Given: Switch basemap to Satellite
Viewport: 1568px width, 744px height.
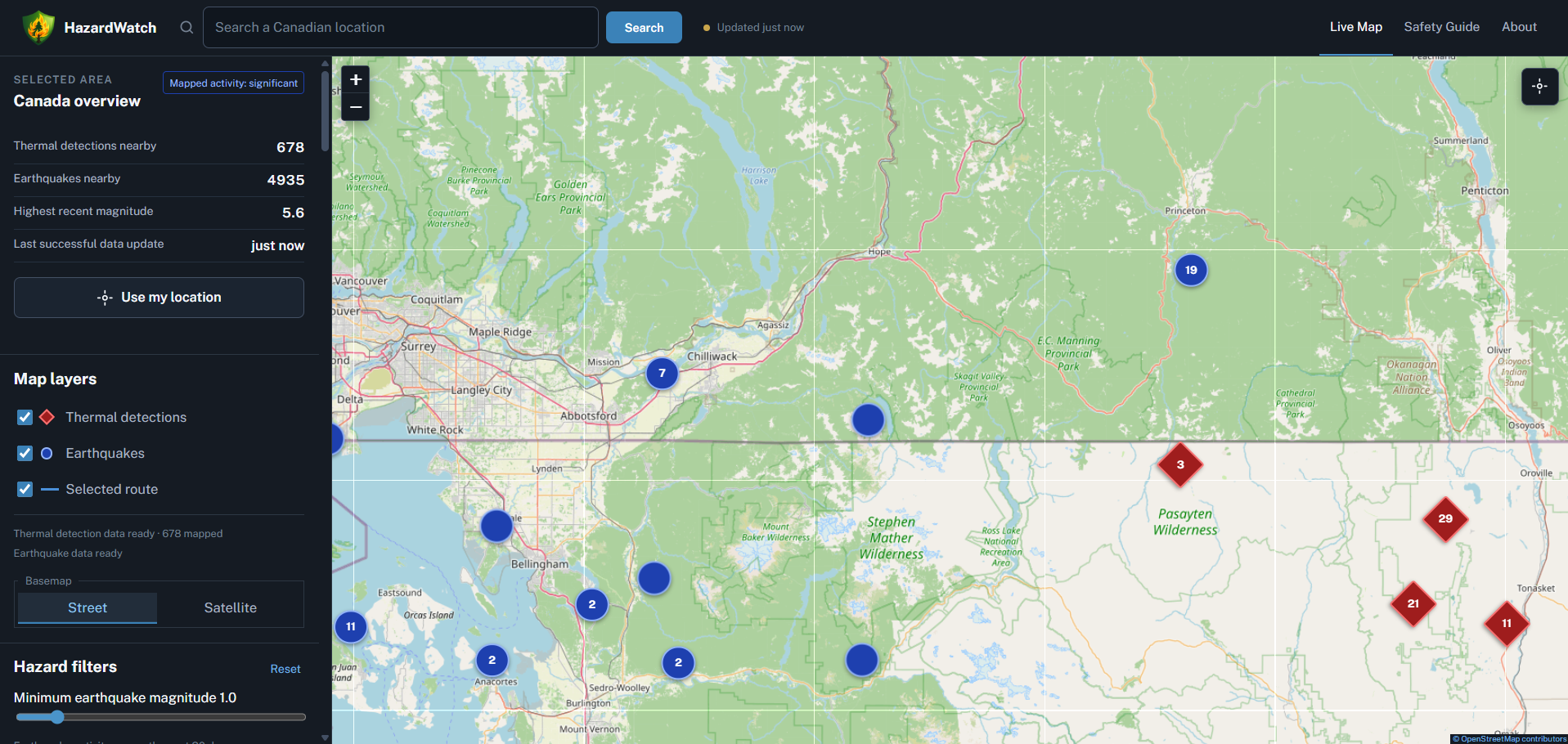Looking at the screenshot, I should (231, 607).
